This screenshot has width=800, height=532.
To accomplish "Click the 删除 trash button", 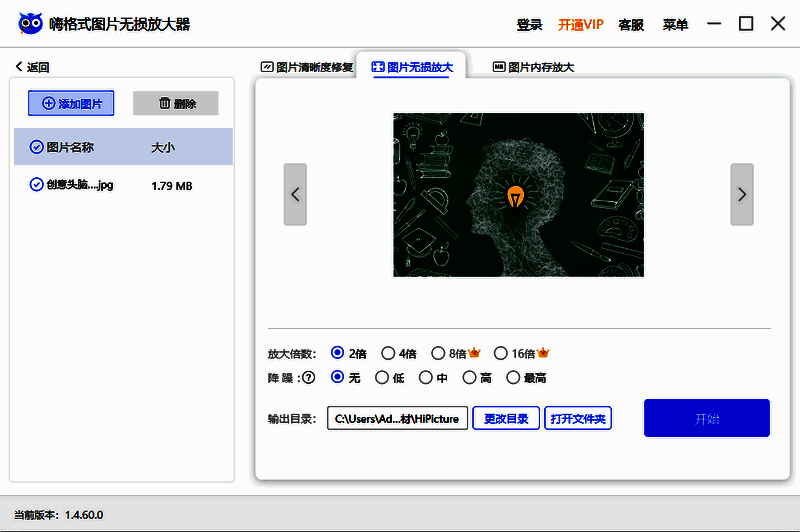I will 176,104.
